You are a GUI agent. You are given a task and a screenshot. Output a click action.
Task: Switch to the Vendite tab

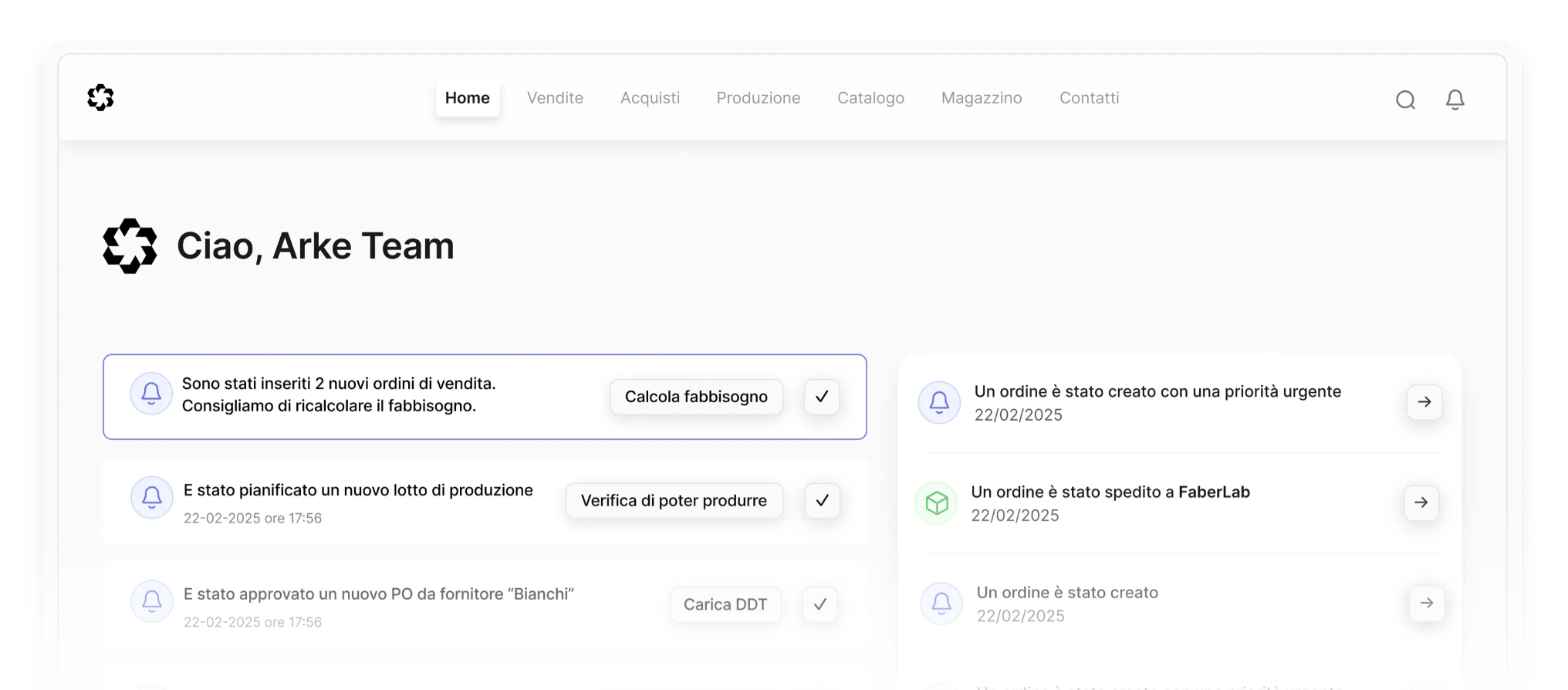point(555,98)
